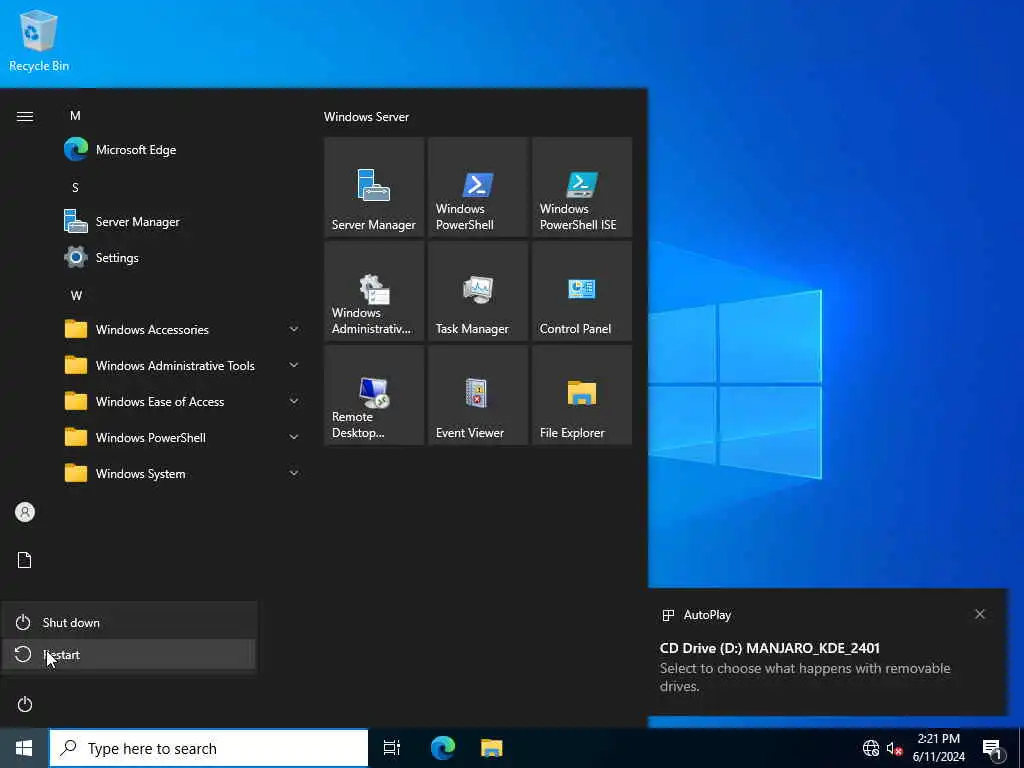
Task: Open the Action Center notification icon
Action: pos(993,748)
